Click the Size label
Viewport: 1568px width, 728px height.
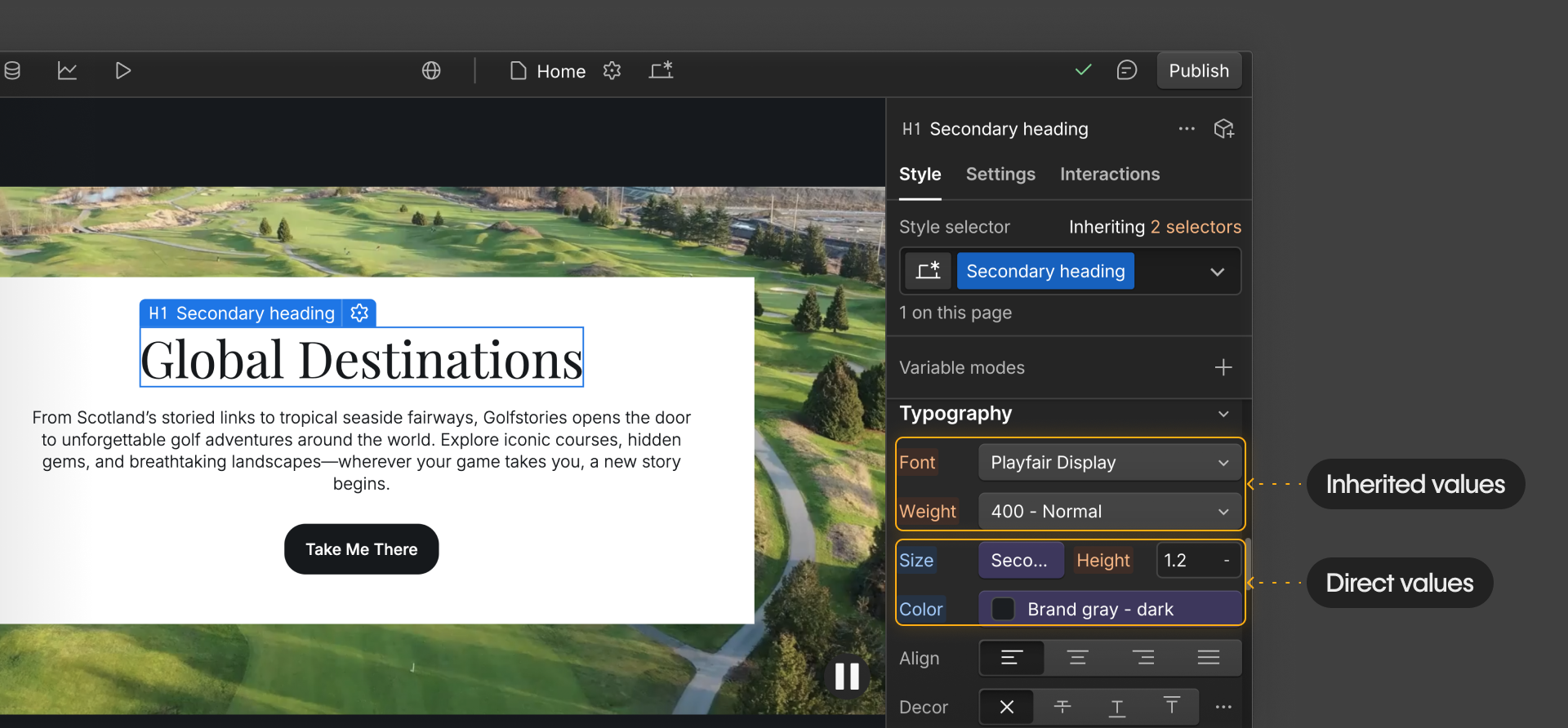click(x=916, y=561)
